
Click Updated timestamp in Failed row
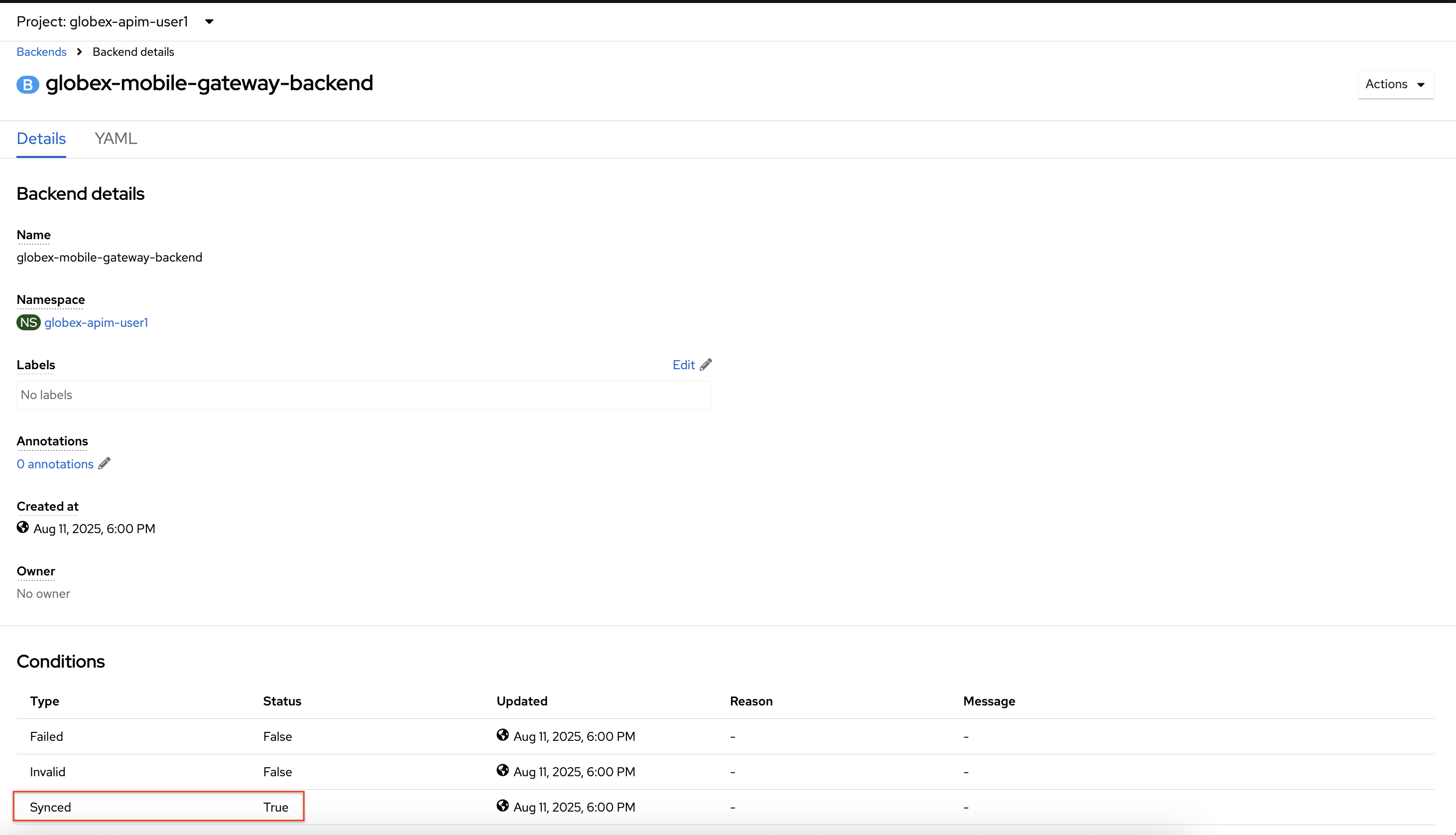pyautogui.click(x=574, y=736)
